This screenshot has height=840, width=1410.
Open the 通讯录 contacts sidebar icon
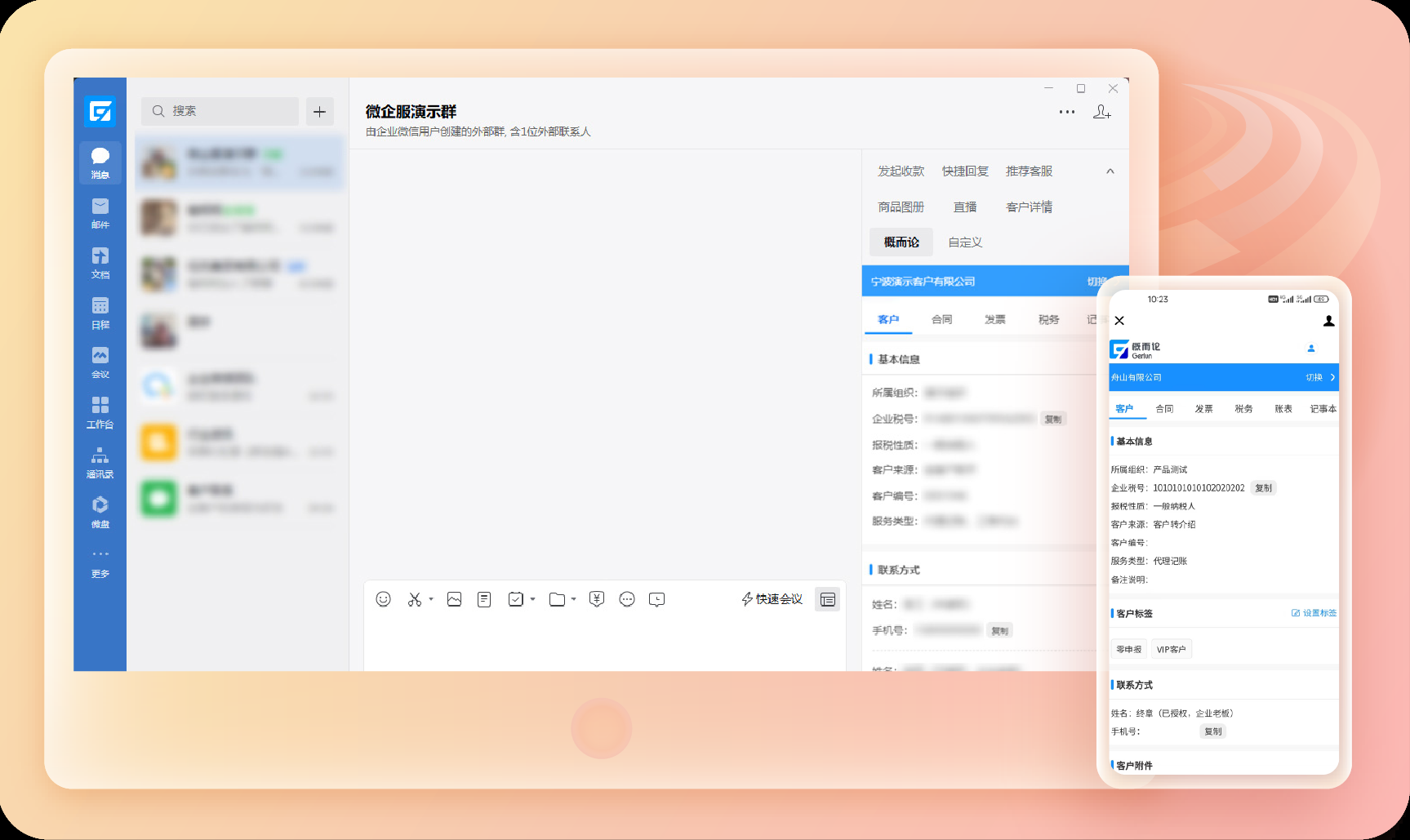point(100,462)
